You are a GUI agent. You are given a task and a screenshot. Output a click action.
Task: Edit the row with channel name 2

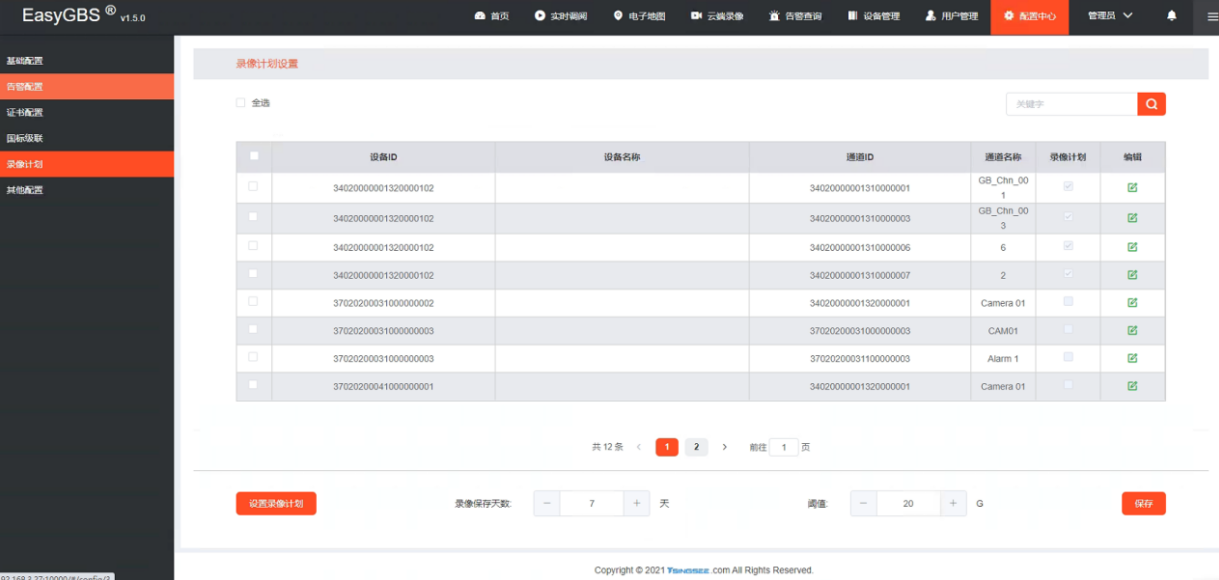[1132, 275]
